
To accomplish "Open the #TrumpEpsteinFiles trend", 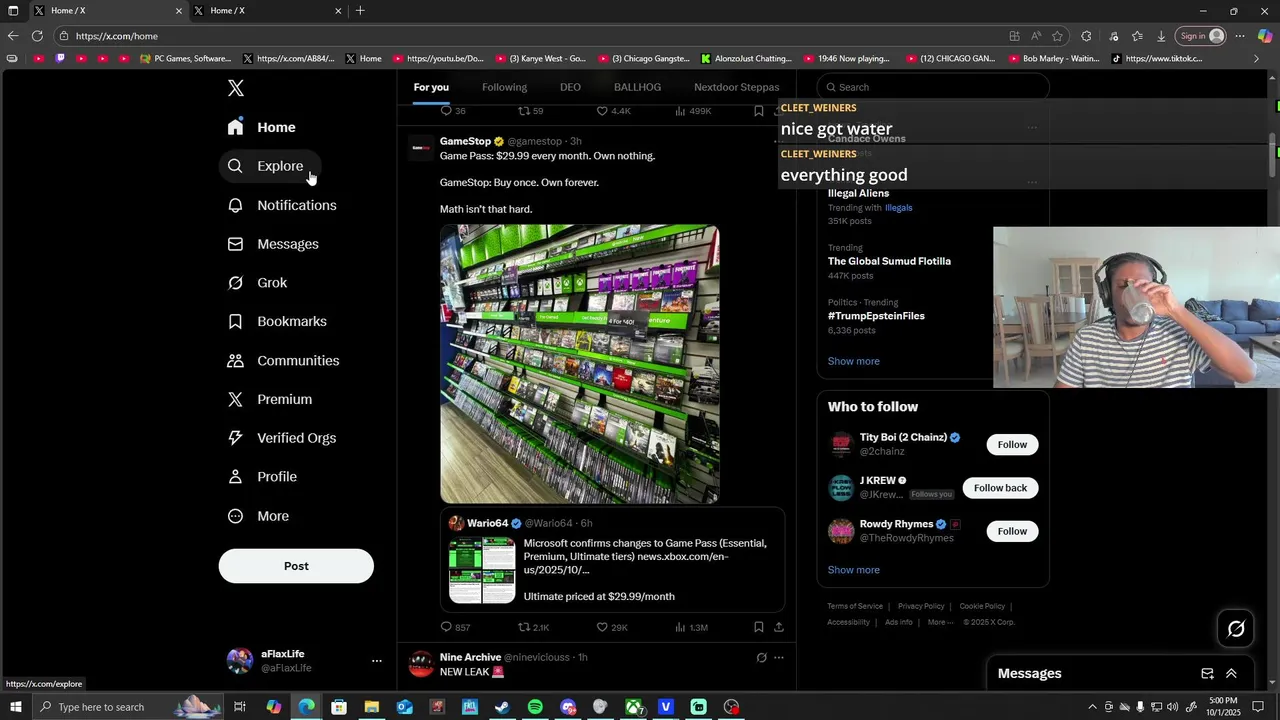I will [876, 316].
